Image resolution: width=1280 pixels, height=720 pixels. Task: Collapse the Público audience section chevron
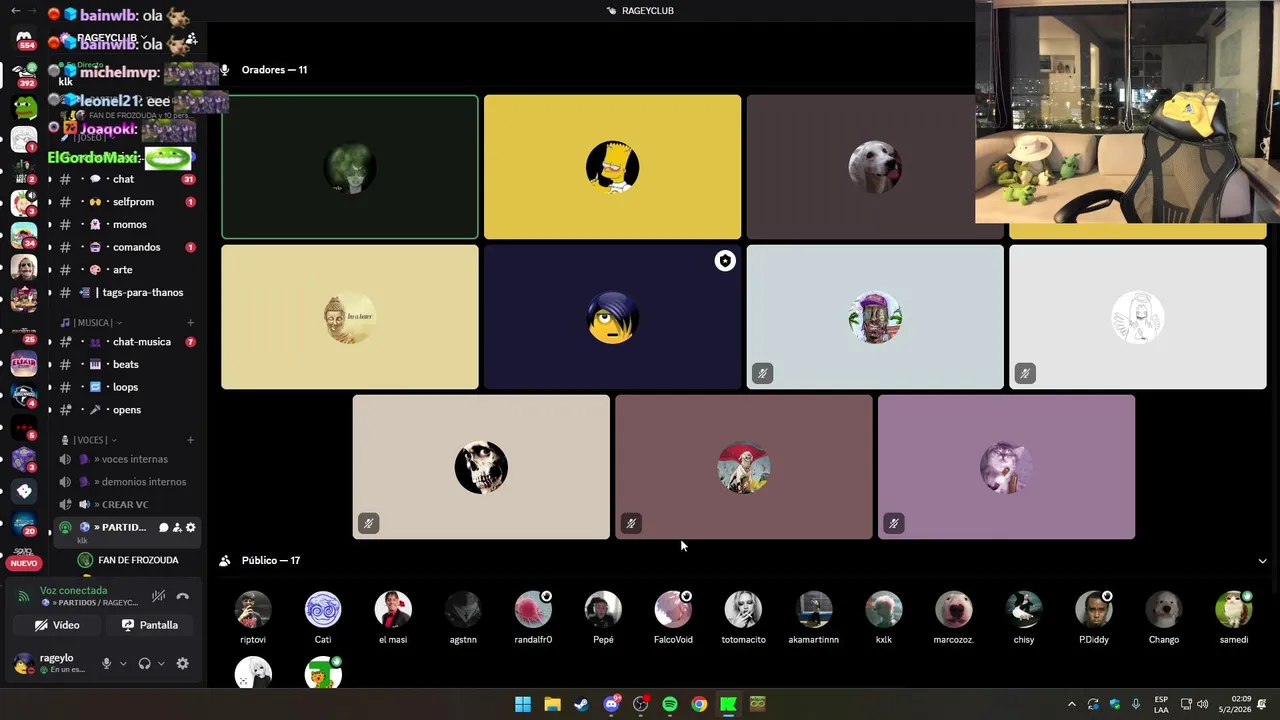(1262, 561)
